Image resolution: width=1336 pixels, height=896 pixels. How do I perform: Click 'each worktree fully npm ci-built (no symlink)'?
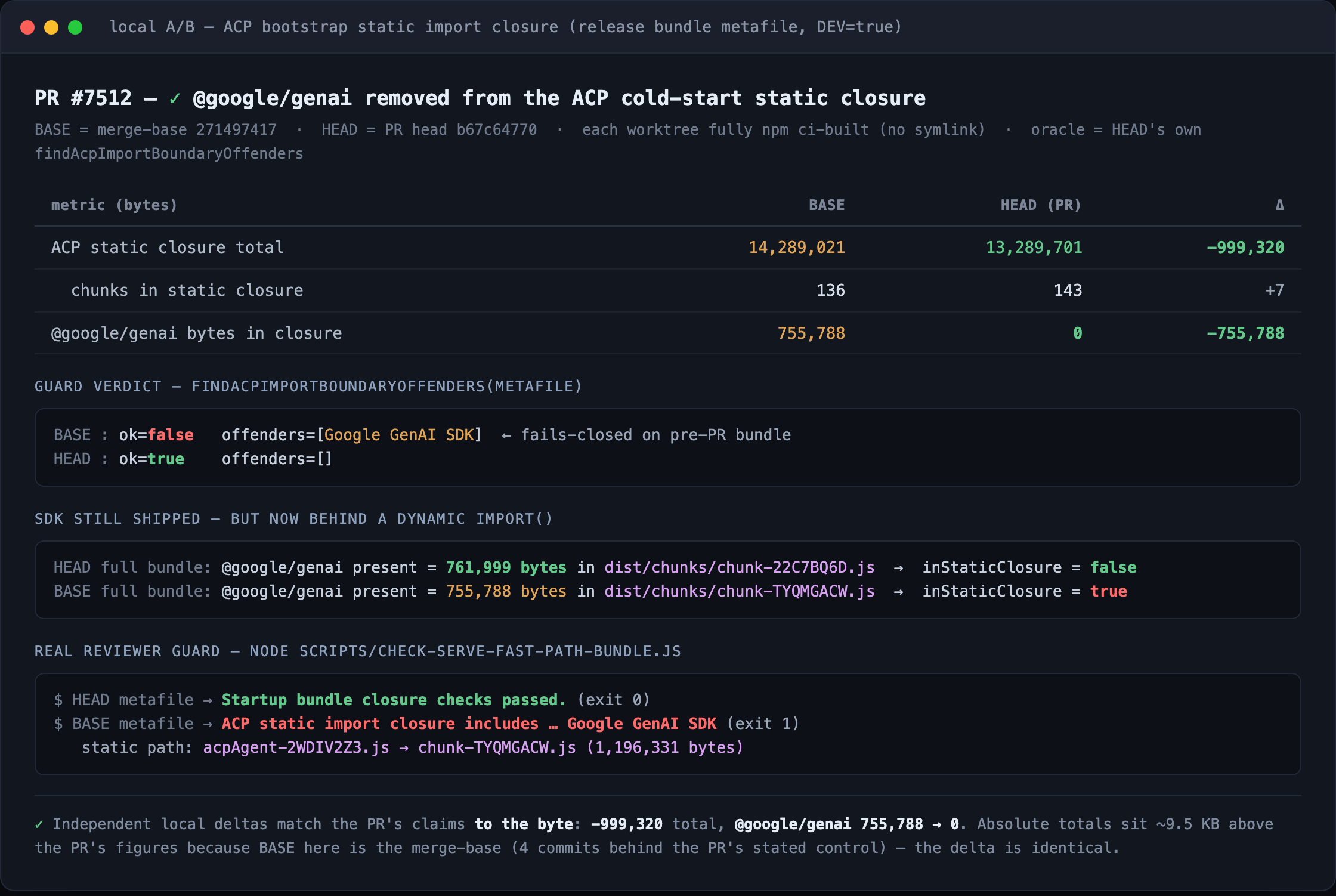coord(783,130)
